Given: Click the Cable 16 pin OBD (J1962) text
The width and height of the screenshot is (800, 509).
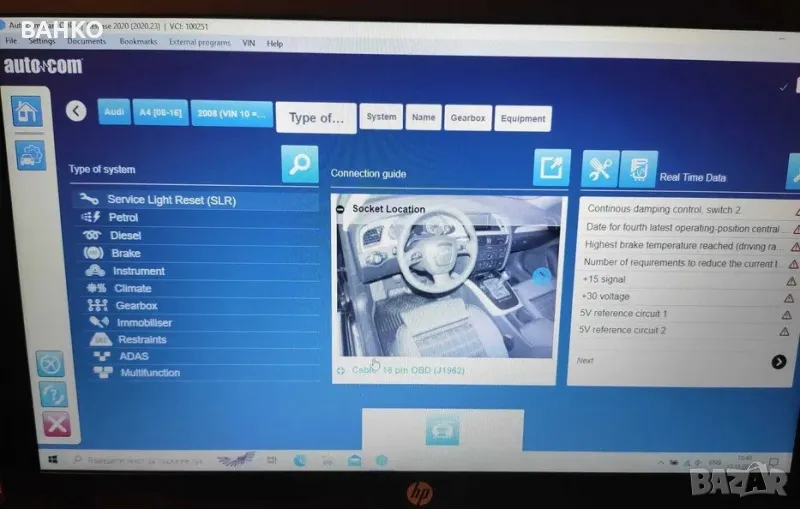Looking at the screenshot, I should coord(408,371).
